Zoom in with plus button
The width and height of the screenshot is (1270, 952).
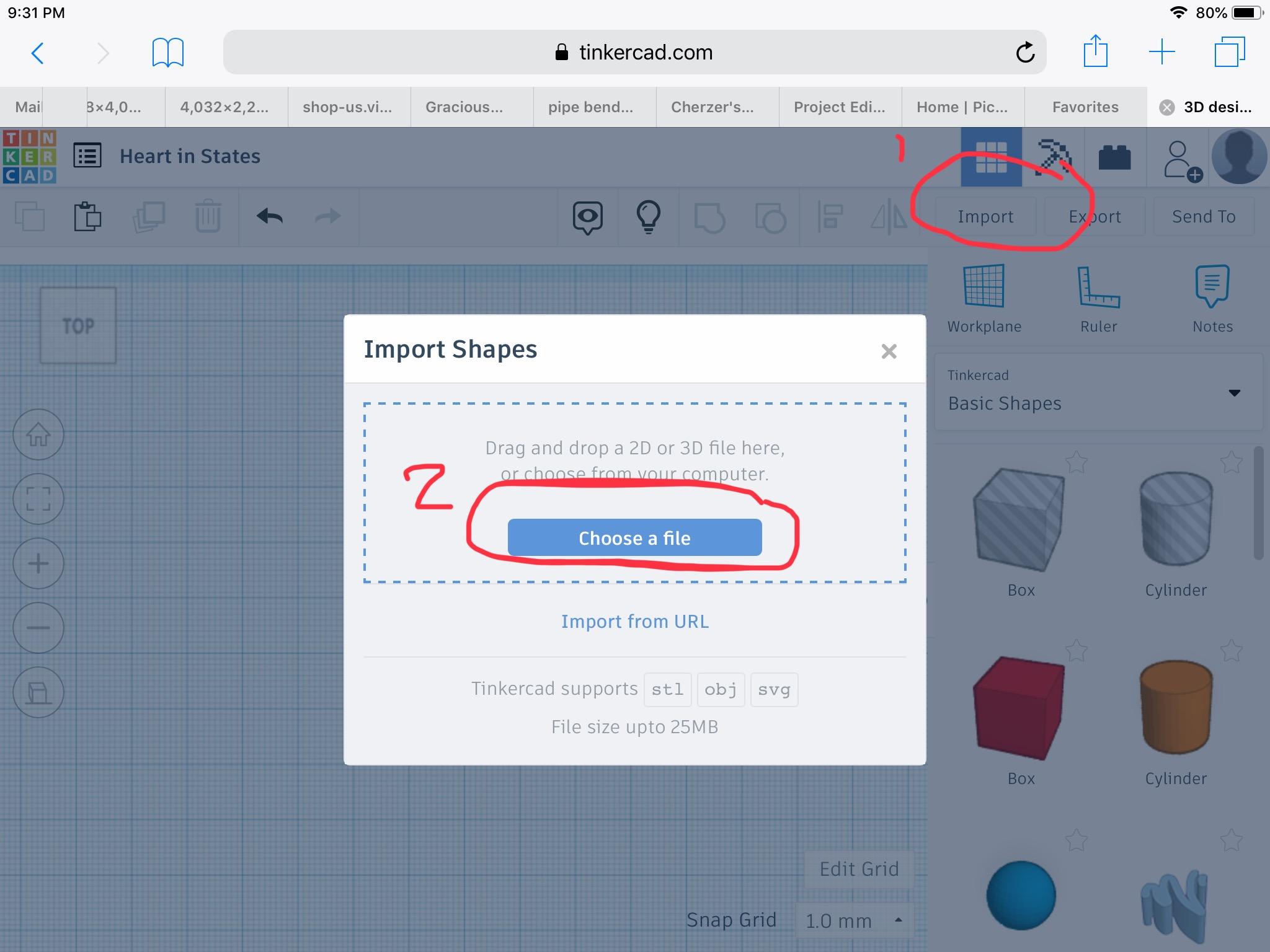pyautogui.click(x=38, y=563)
